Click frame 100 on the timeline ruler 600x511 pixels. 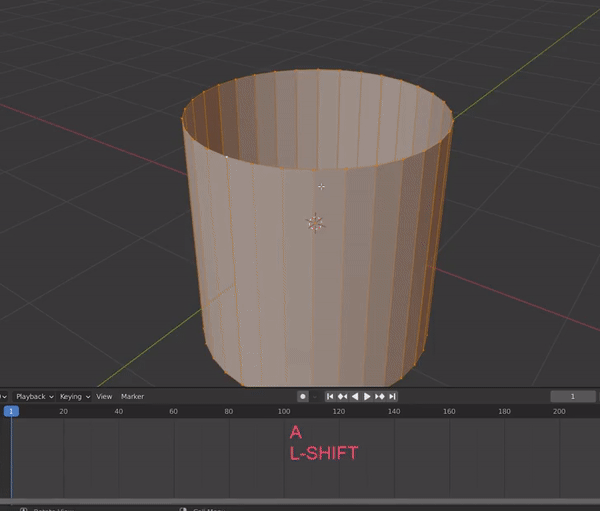pos(284,411)
